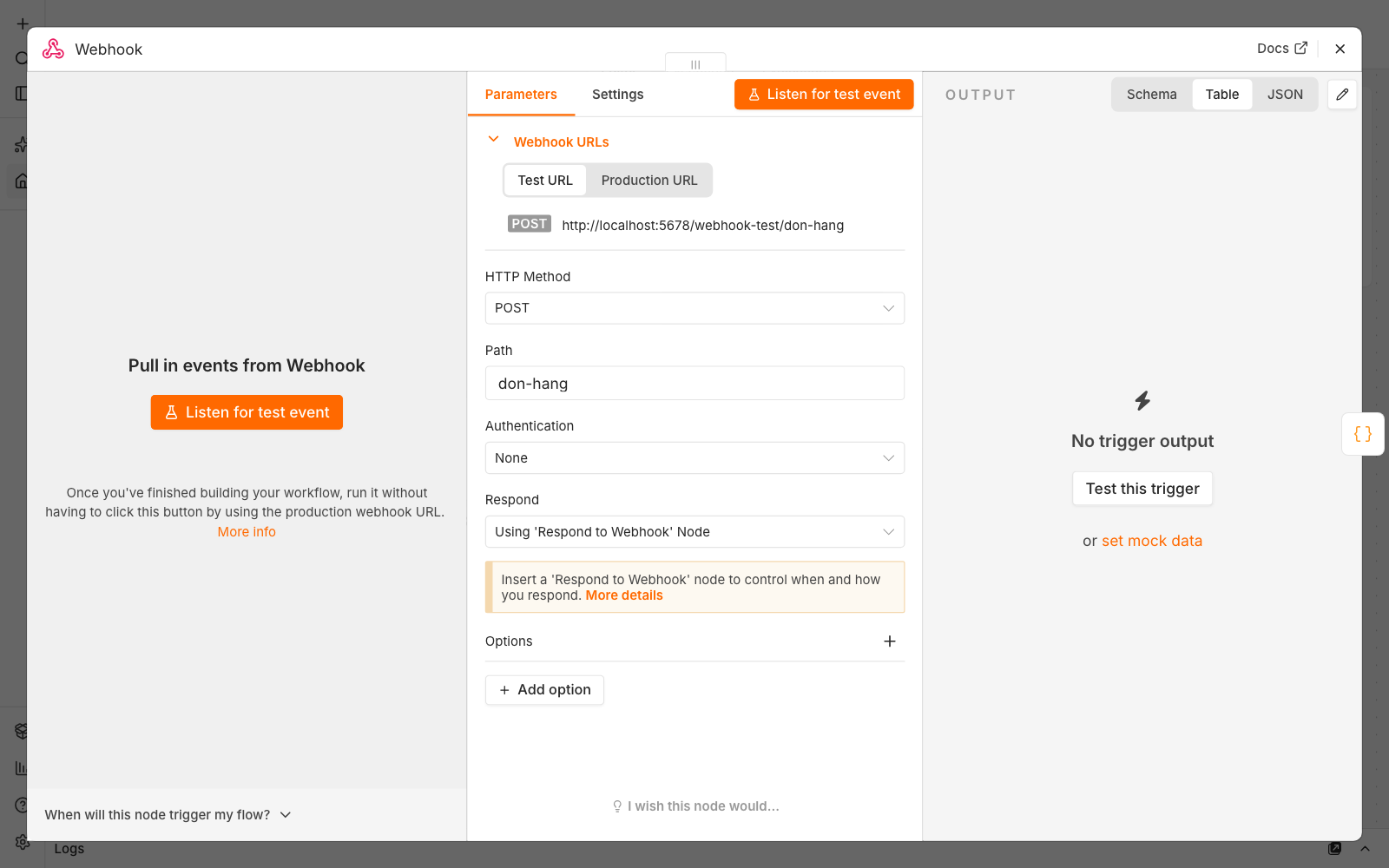The height and width of the screenshot is (868, 1389).
Task: Expand 'When will this node trigger my flow?'
Action: [x=168, y=815]
